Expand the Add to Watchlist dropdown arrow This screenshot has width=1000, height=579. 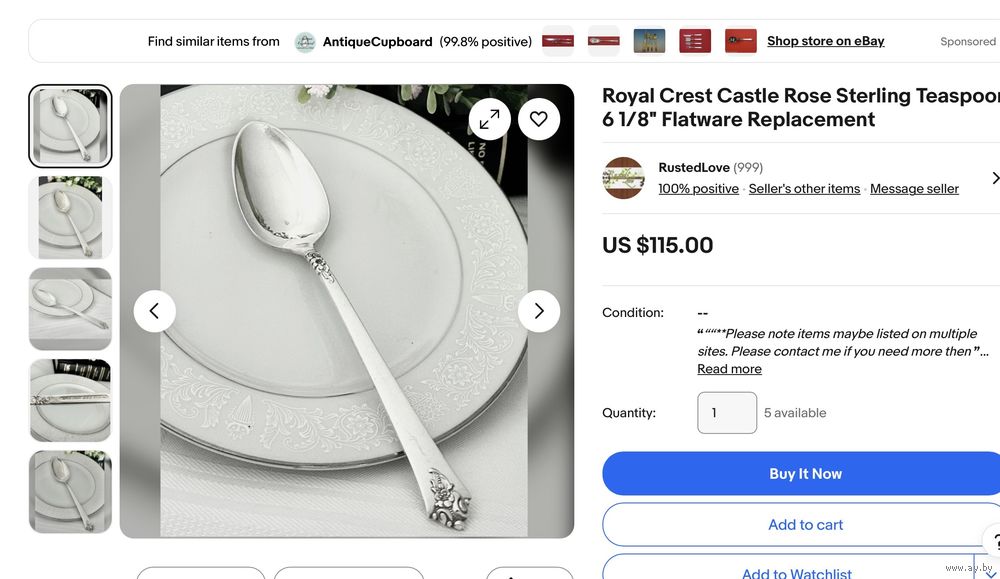990,572
